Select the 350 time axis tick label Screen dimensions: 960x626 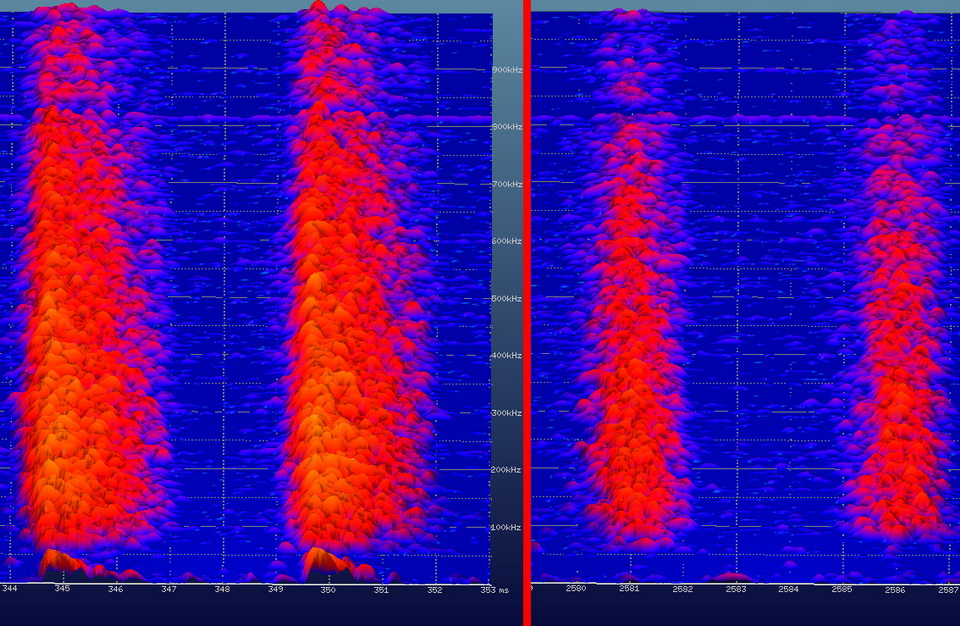pos(328,590)
